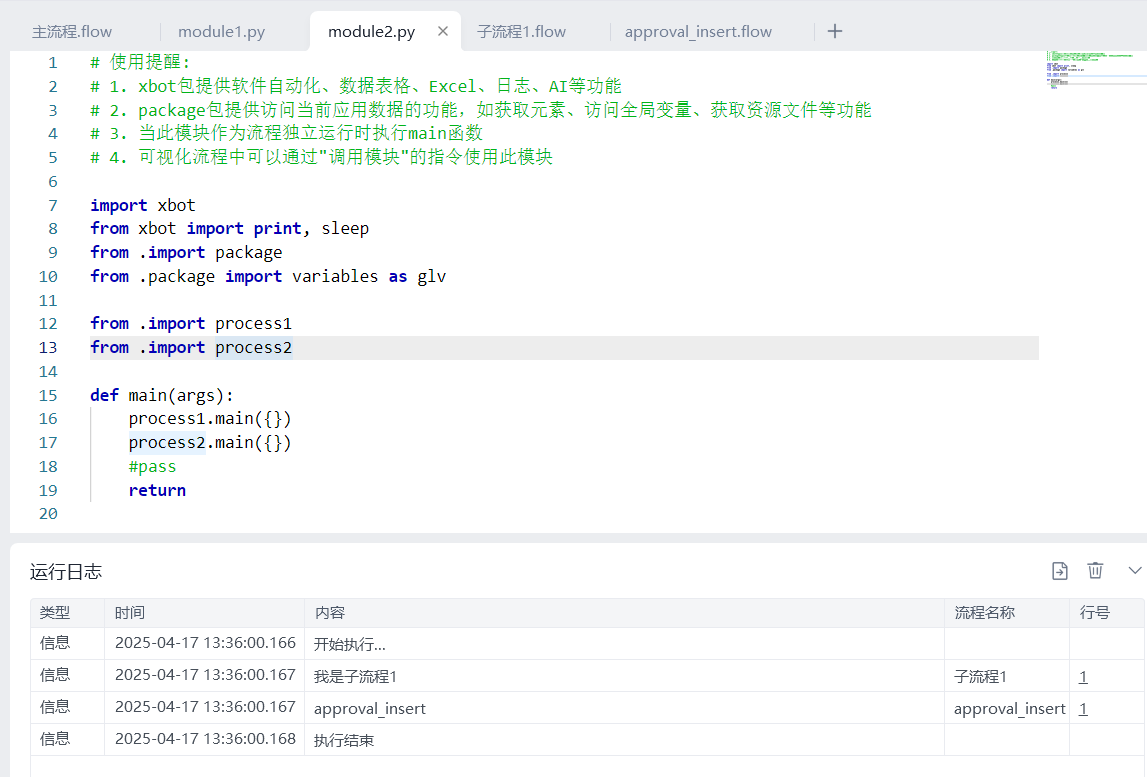Open the module1.py tab
The height and width of the screenshot is (777, 1147).
point(221,32)
